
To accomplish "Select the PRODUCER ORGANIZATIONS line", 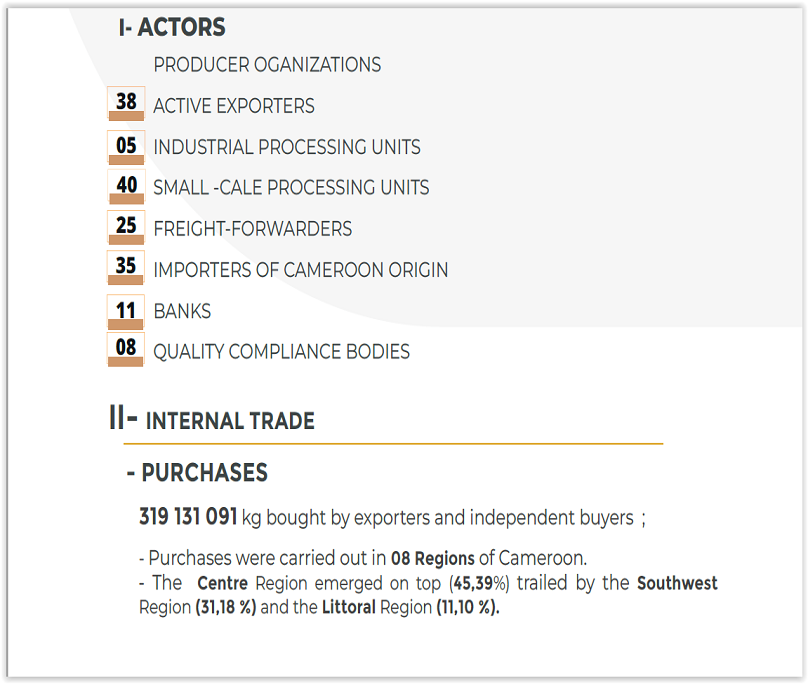I will pos(267,65).
